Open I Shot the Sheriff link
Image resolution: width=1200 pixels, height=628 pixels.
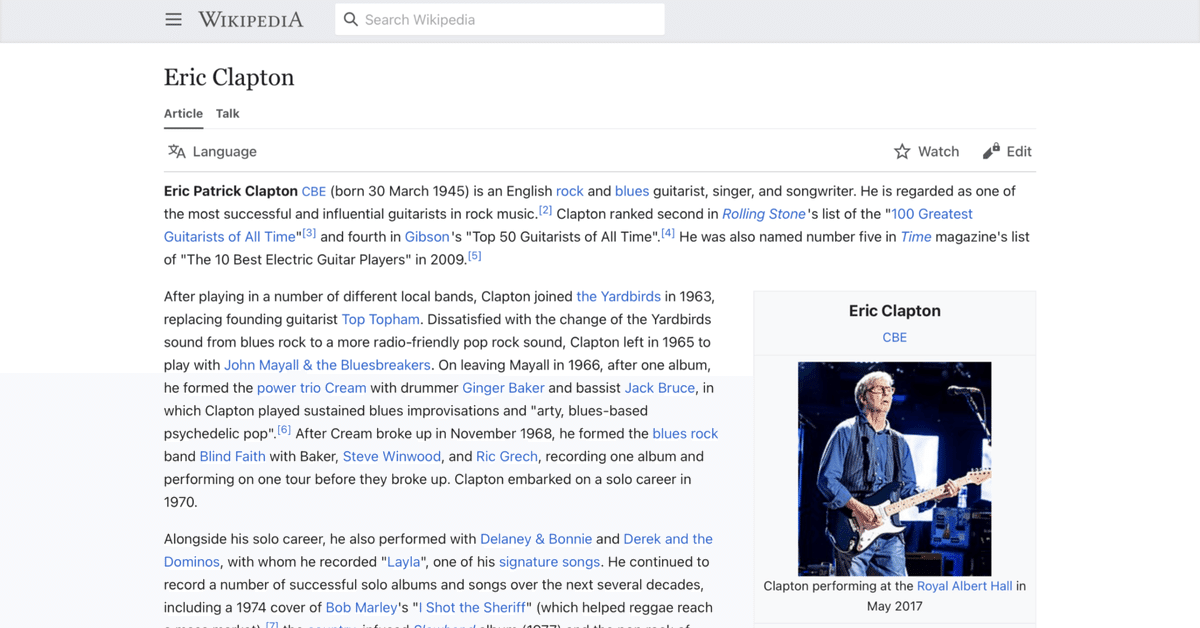(474, 608)
